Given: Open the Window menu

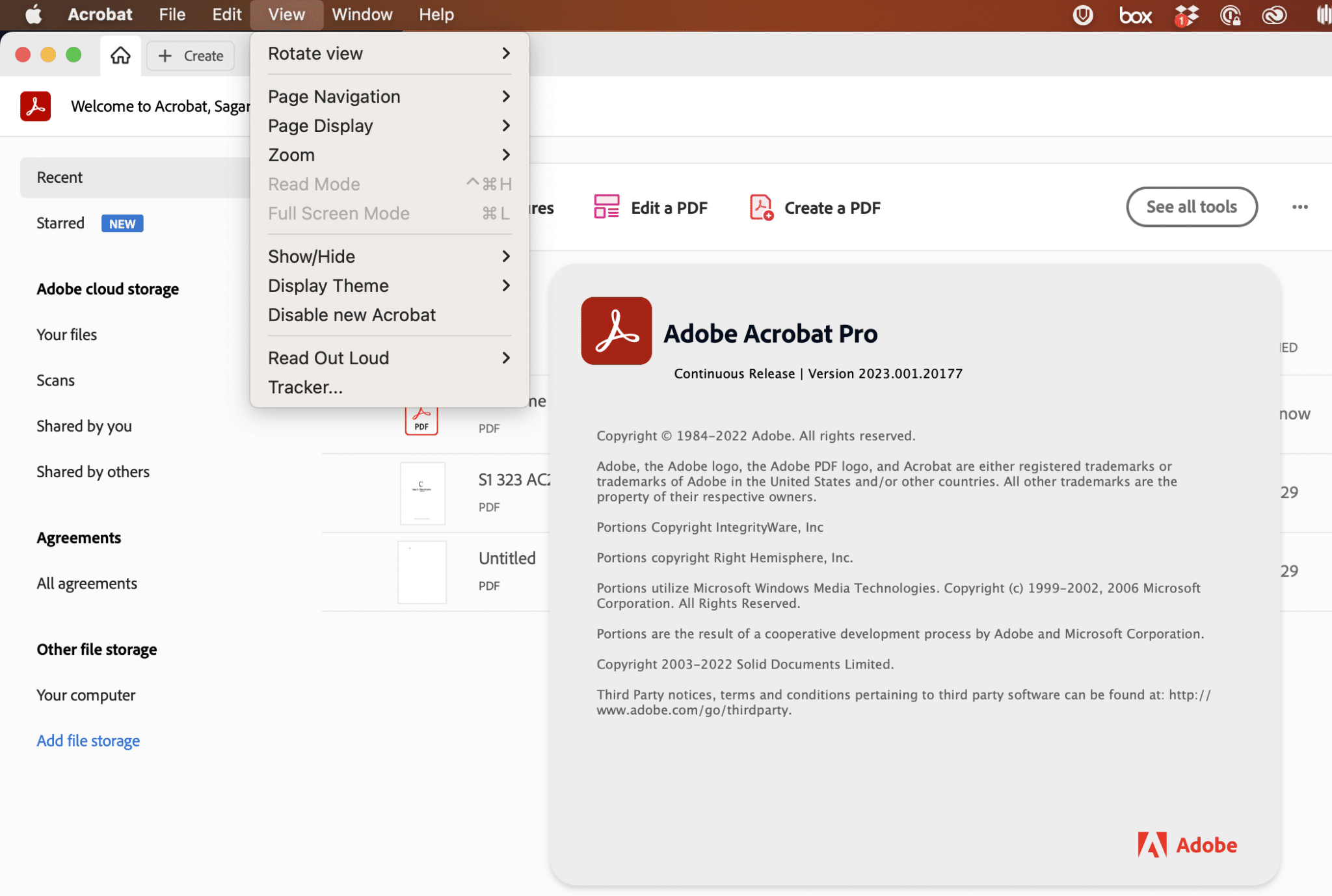Looking at the screenshot, I should pos(362,14).
